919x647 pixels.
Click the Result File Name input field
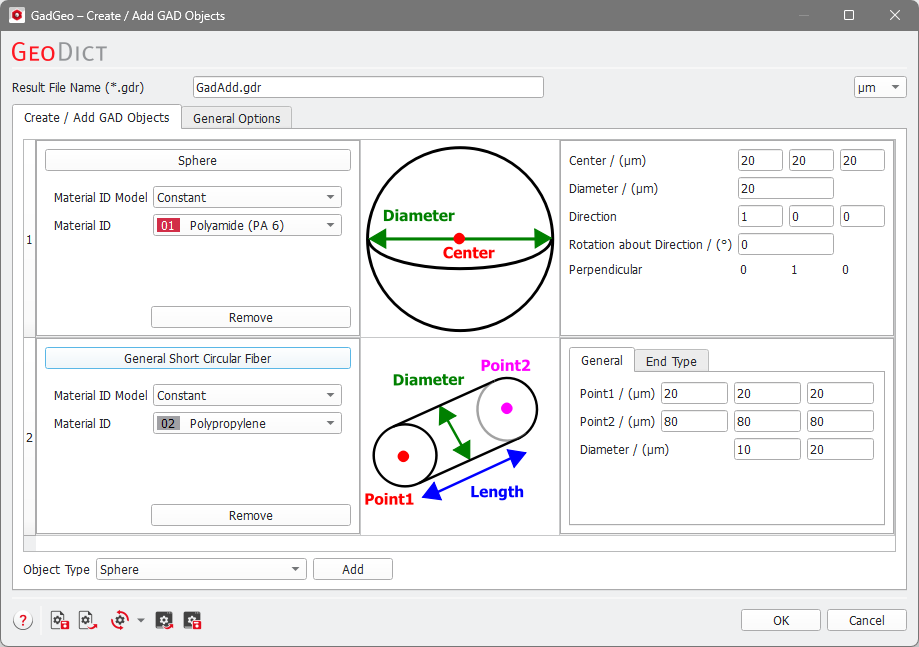(368, 87)
